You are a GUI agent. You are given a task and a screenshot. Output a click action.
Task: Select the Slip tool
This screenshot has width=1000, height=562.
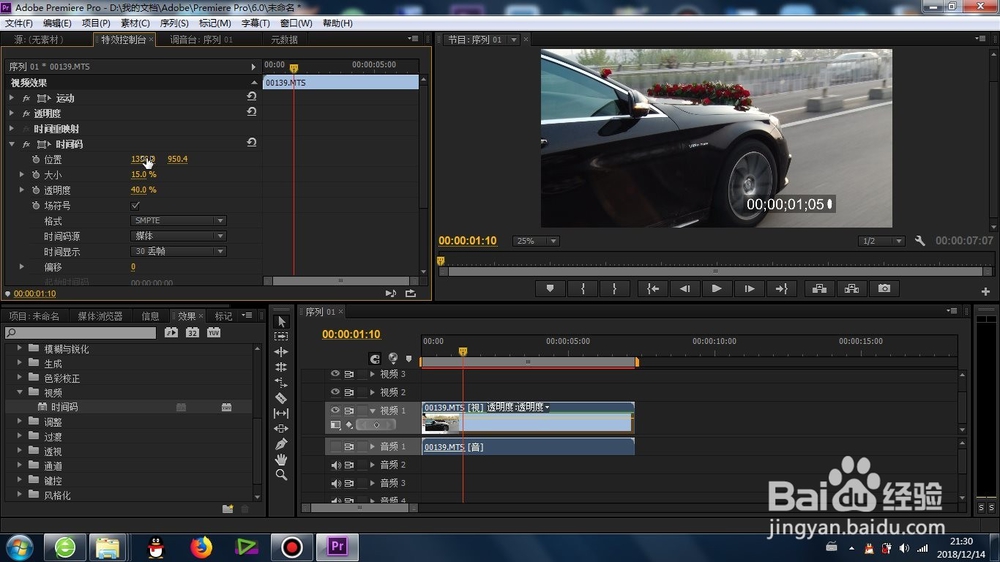[x=281, y=413]
